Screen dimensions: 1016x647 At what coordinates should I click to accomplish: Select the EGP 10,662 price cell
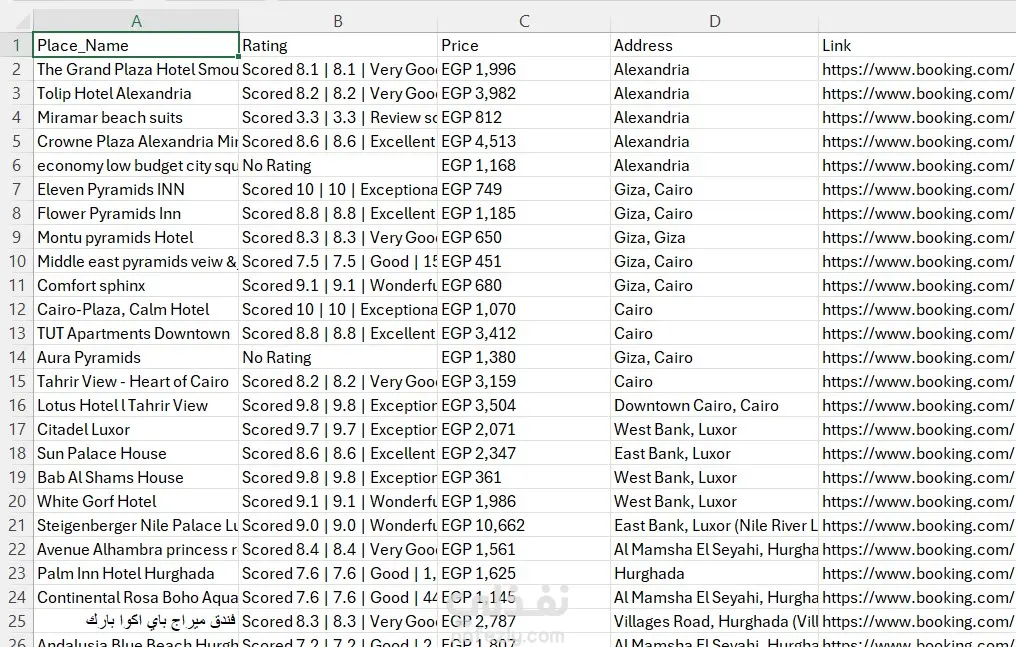click(524, 525)
